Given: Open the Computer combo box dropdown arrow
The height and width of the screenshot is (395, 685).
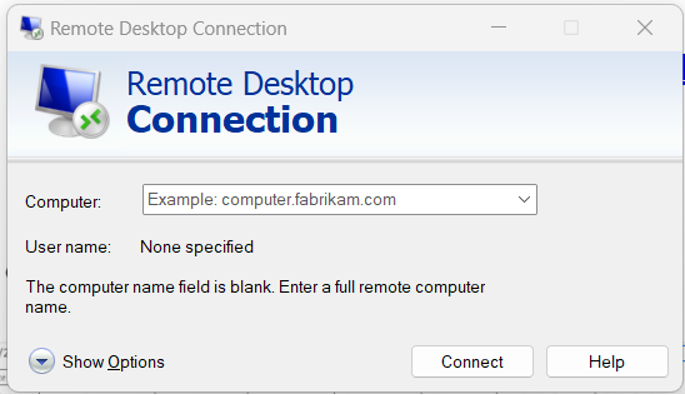Looking at the screenshot, I should pos(524,200).
